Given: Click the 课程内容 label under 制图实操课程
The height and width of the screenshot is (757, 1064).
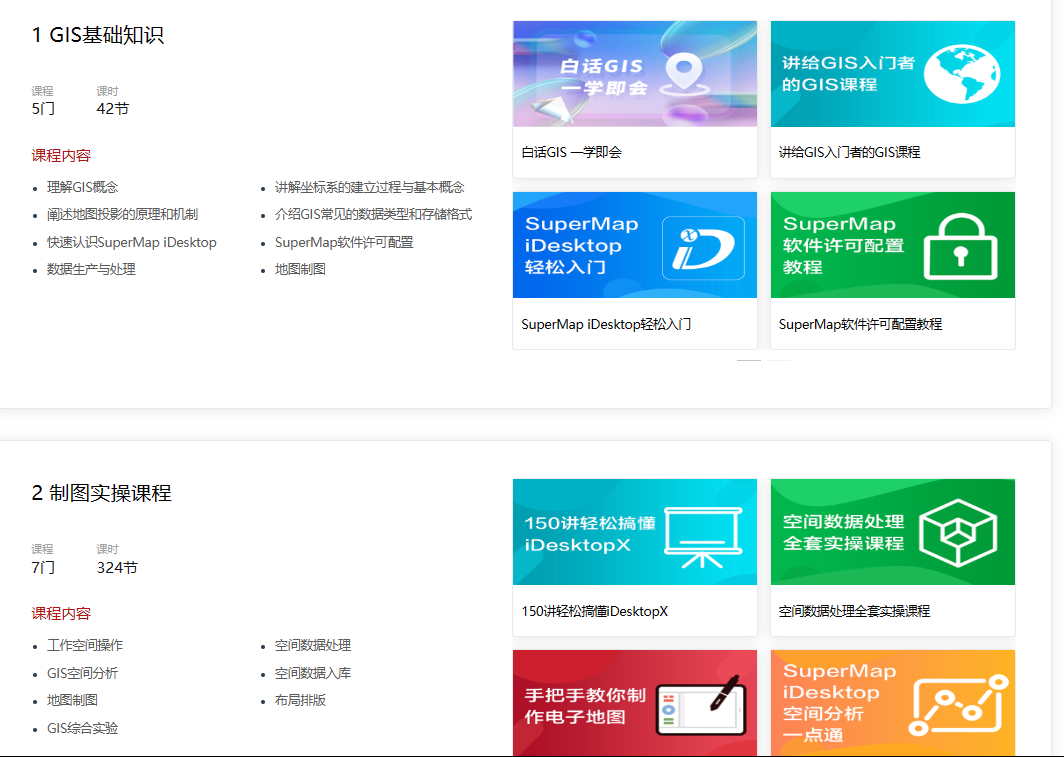Looking at the screenshot, I should tap(61, 613).
